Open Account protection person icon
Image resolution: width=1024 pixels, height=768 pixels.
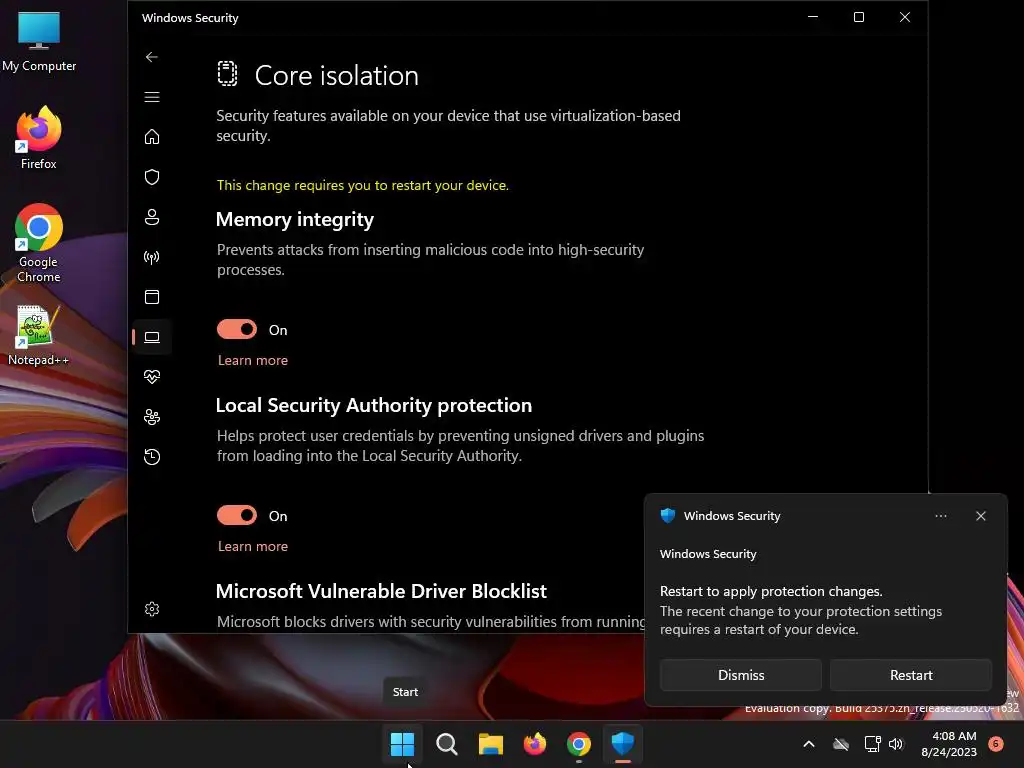pos(152,217)
